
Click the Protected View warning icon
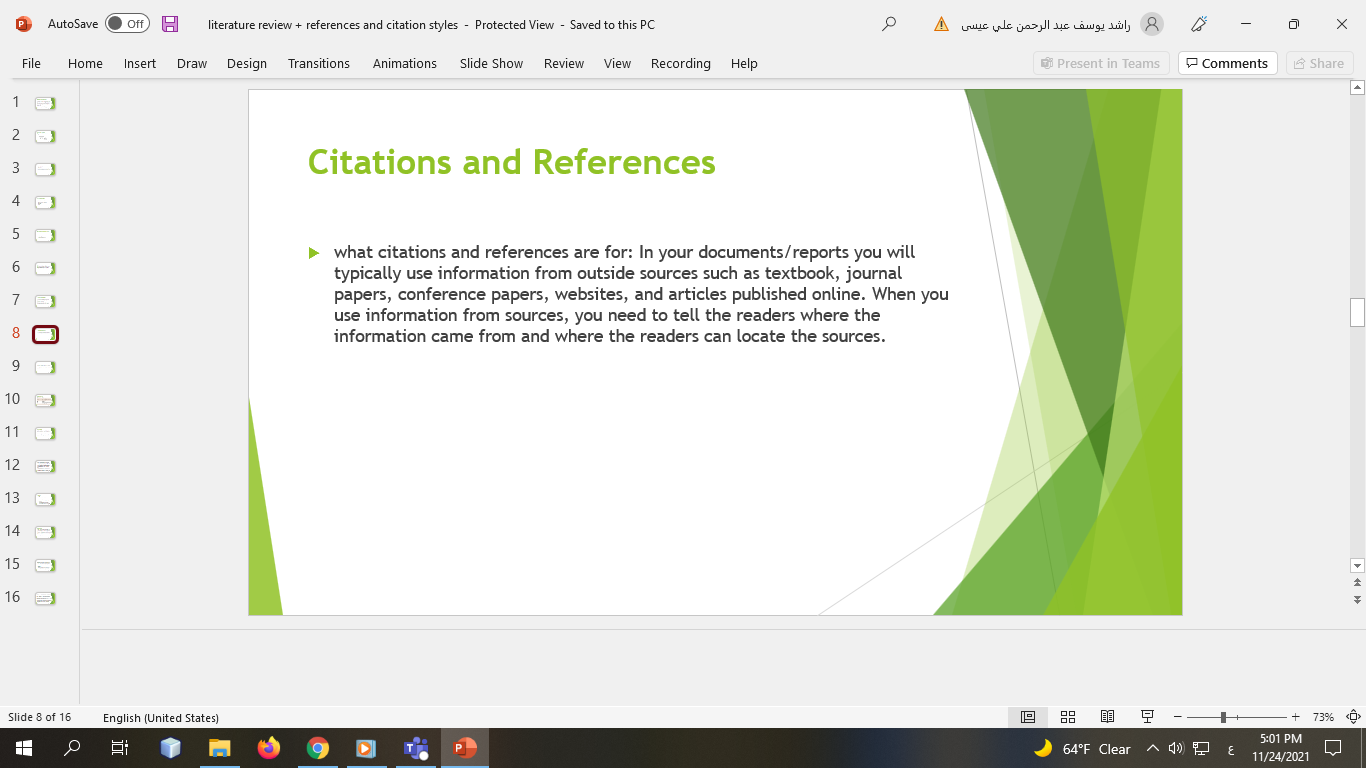pyautogui.click(x=941, y=25)
